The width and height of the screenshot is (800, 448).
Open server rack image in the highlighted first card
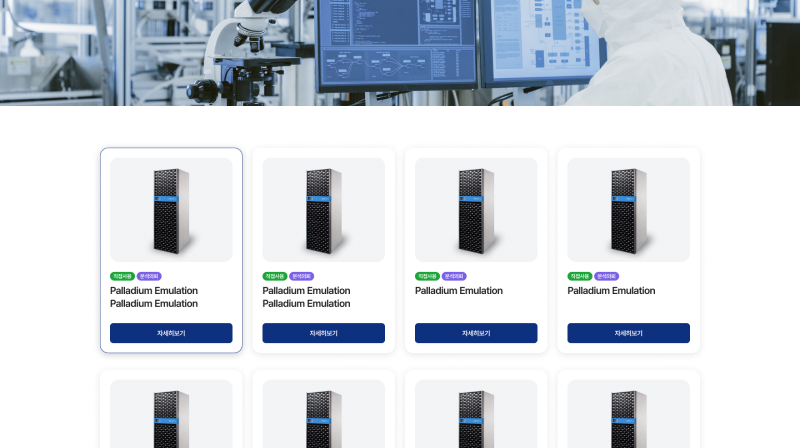(x=171, y=210)
